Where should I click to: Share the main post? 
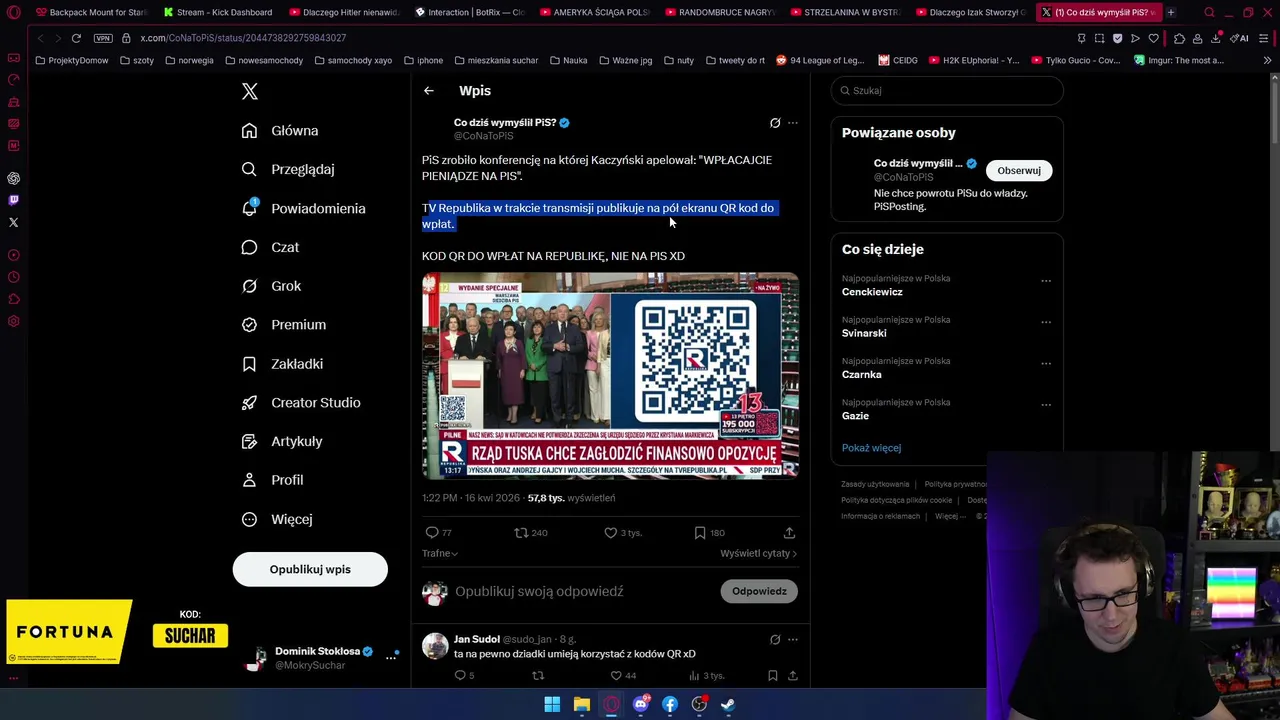[x=789, y=533]
